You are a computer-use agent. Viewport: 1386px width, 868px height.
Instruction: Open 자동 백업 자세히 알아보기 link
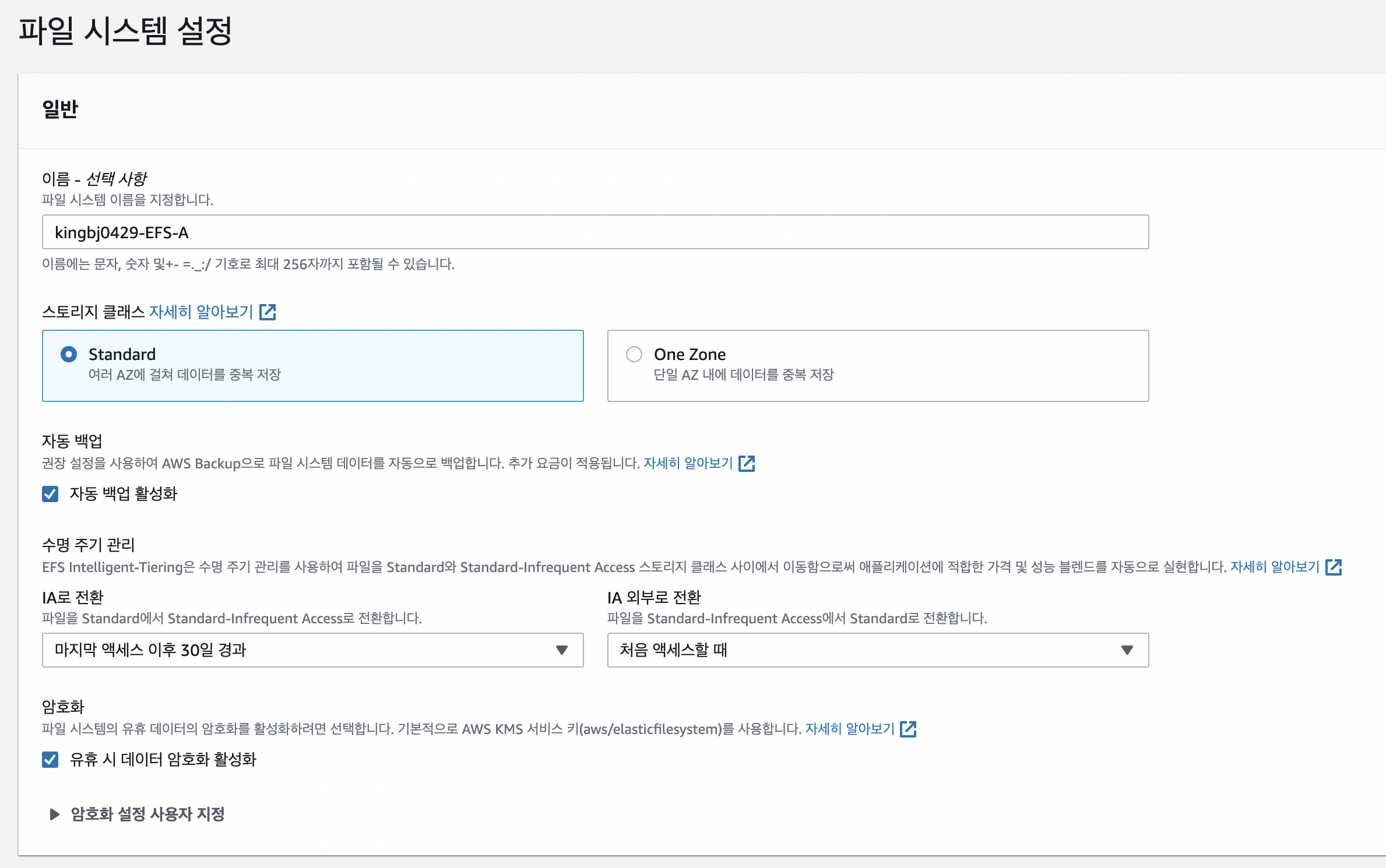click(688, 464)
